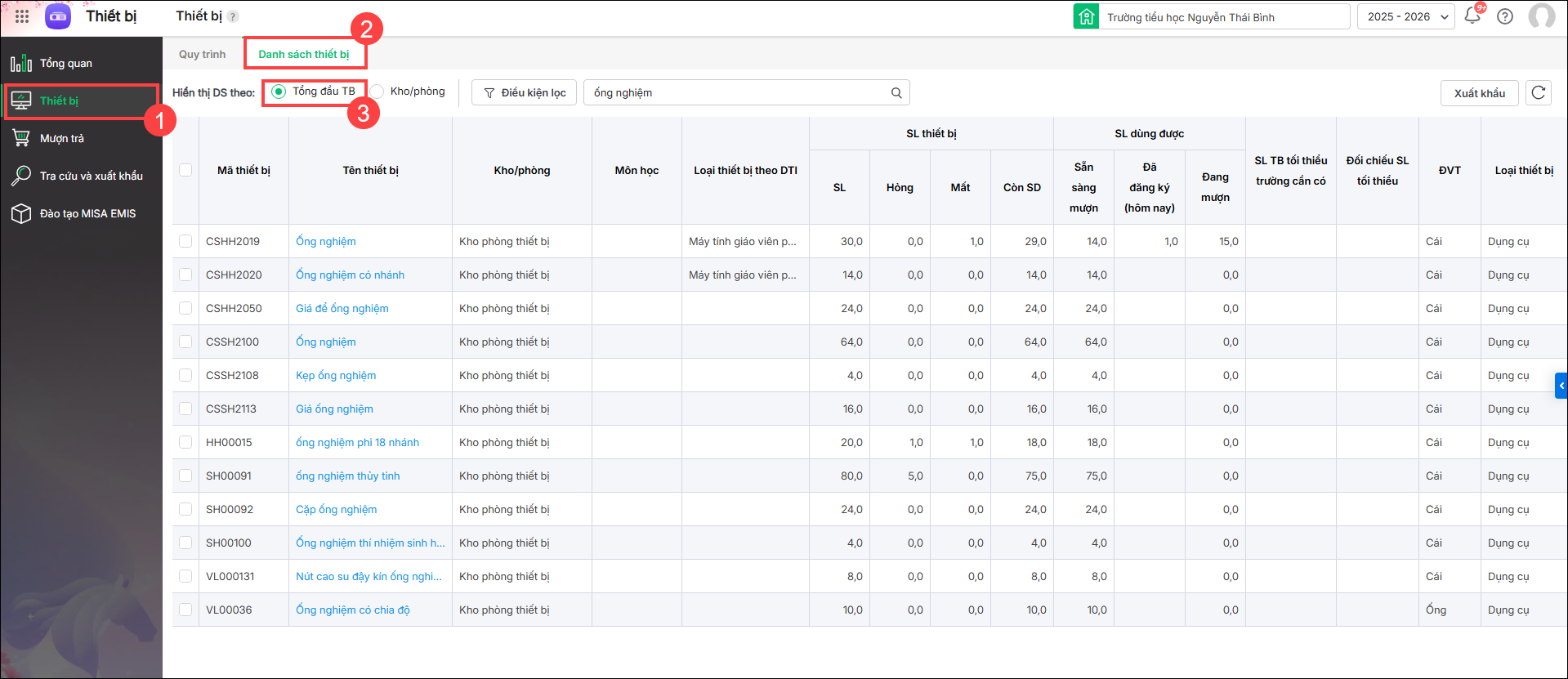Open the Điều kiện lọc filter
Viewport: 1568px width, 679px height.
pyautogui.click(x=525, y=93)
